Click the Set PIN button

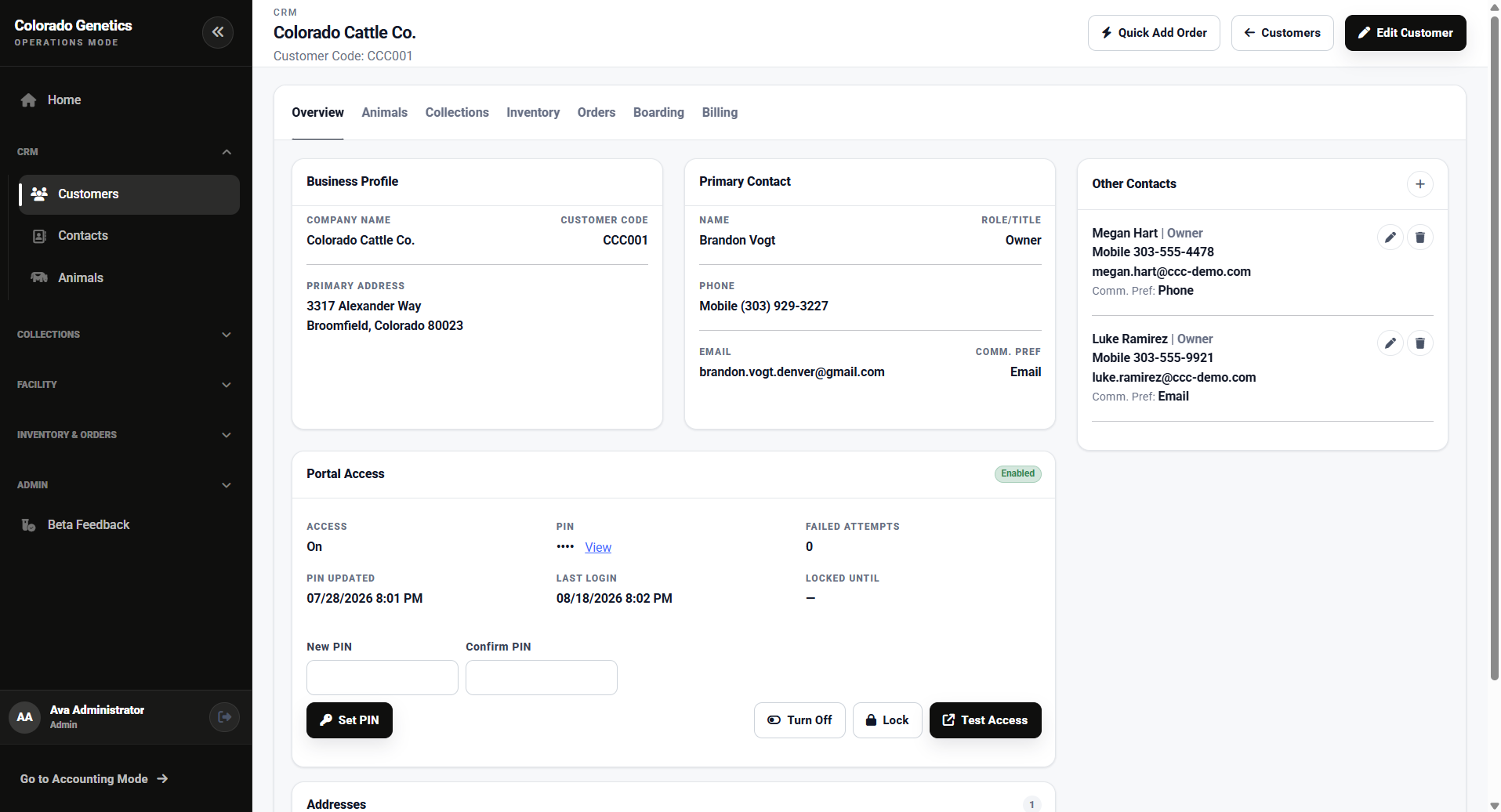point(350,720)
